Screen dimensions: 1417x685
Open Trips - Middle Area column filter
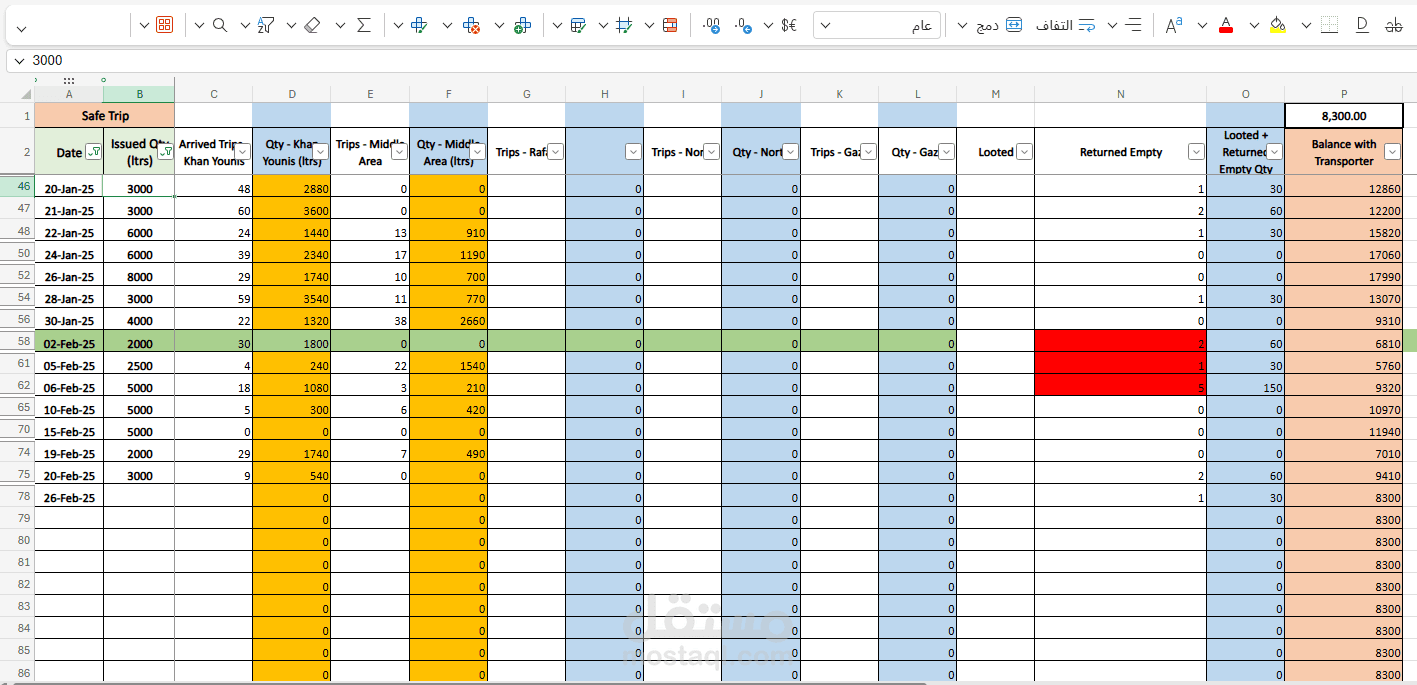point(398,152)
